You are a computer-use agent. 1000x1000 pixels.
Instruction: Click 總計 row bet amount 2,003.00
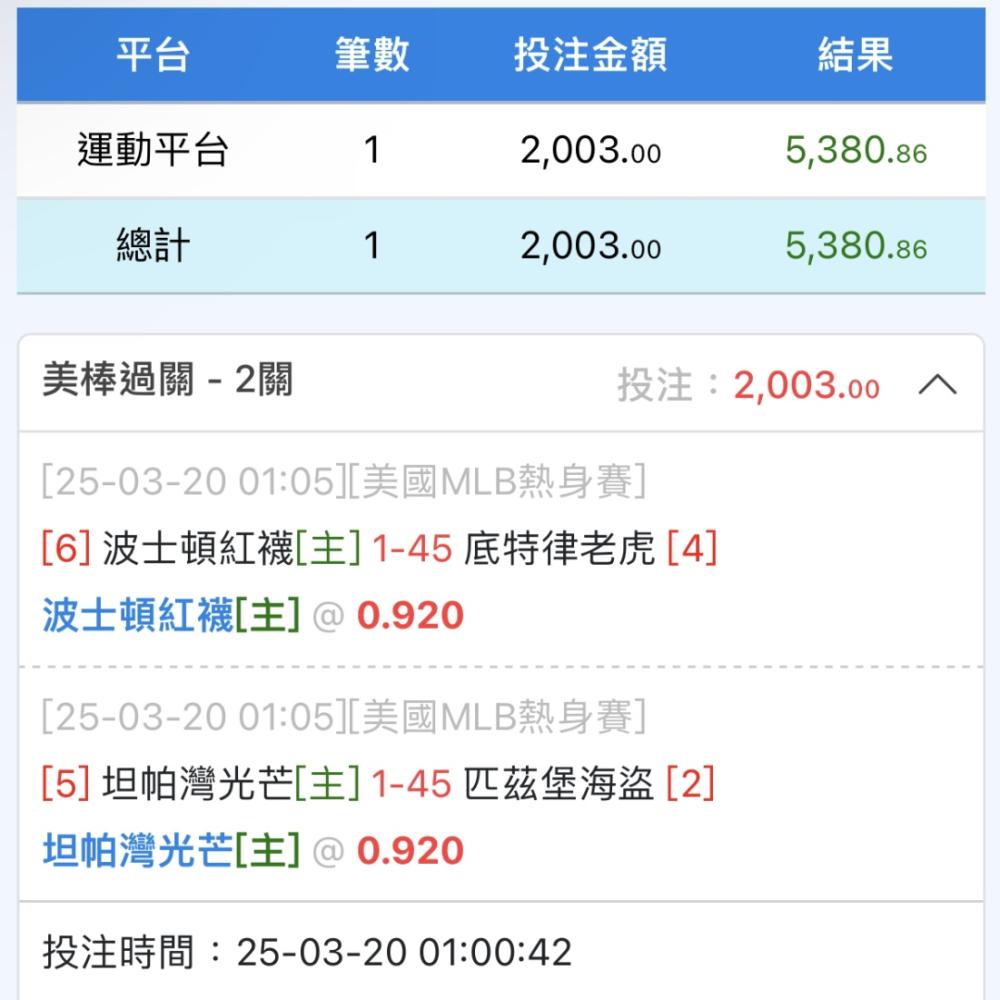point(590,247)
